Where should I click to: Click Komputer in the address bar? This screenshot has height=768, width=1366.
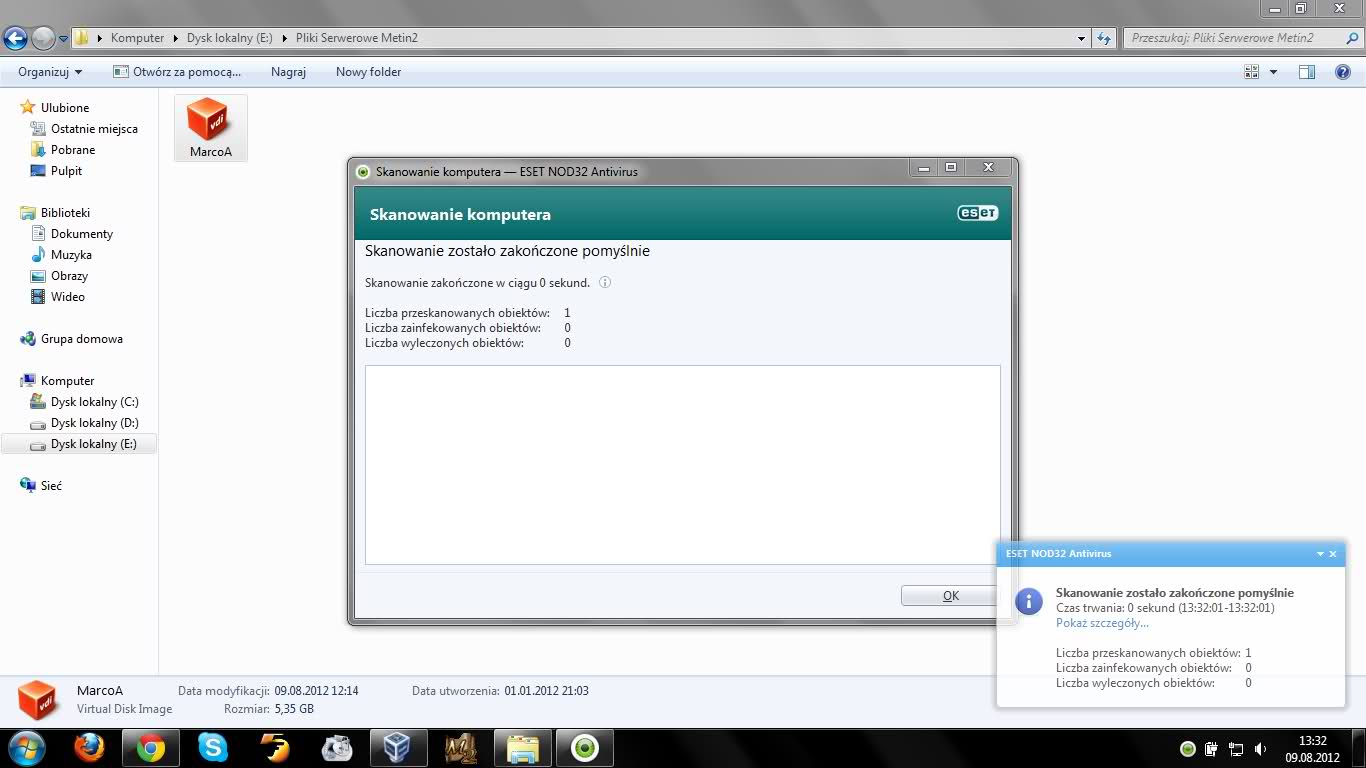click(x=137, y=38)
